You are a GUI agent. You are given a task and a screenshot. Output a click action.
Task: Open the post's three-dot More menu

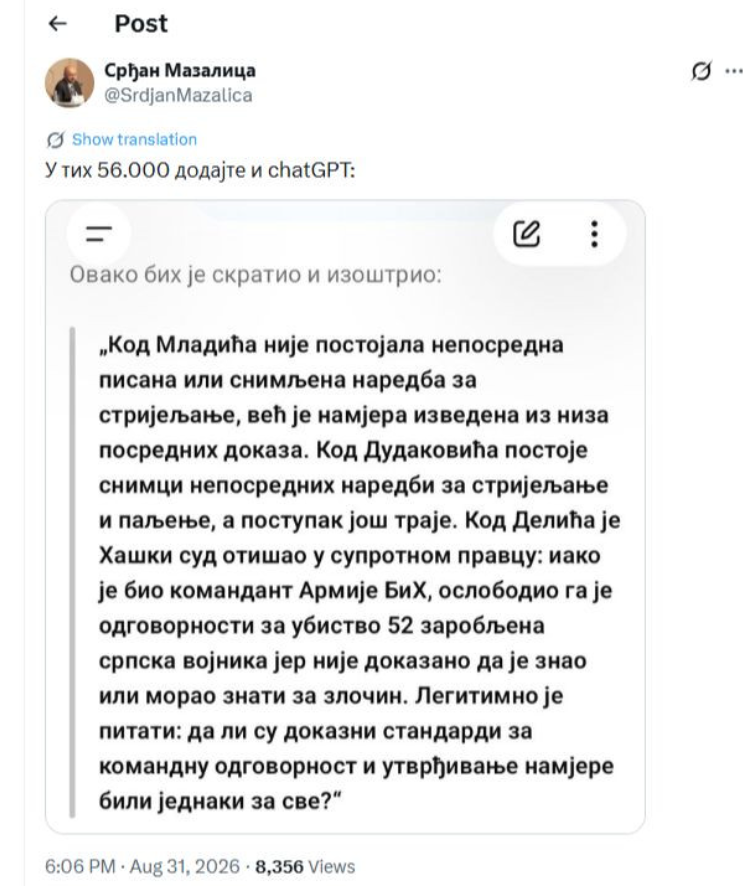click(734, 71)
